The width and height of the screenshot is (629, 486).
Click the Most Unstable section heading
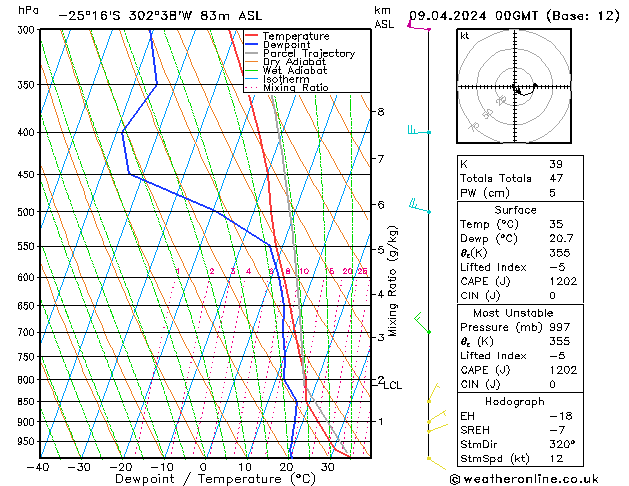[x=513, y=313]
